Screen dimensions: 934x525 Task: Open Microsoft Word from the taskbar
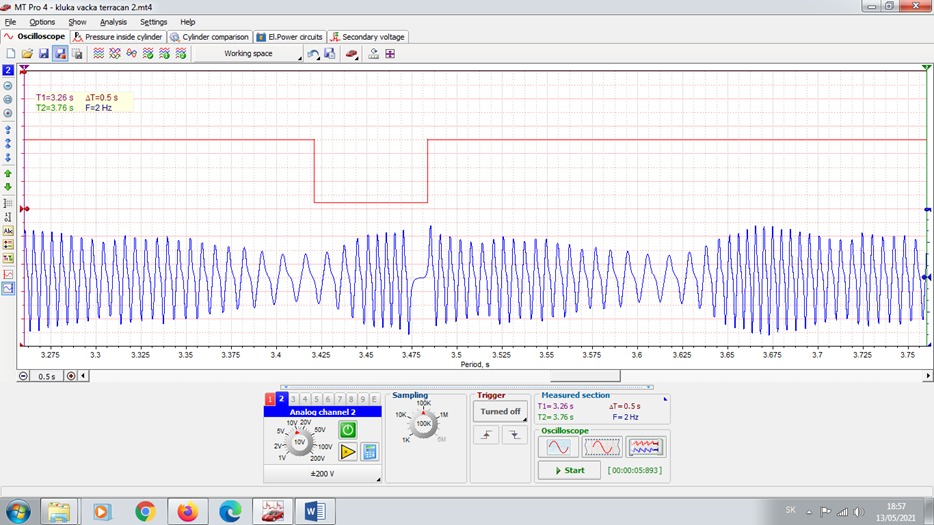(314, 511)
